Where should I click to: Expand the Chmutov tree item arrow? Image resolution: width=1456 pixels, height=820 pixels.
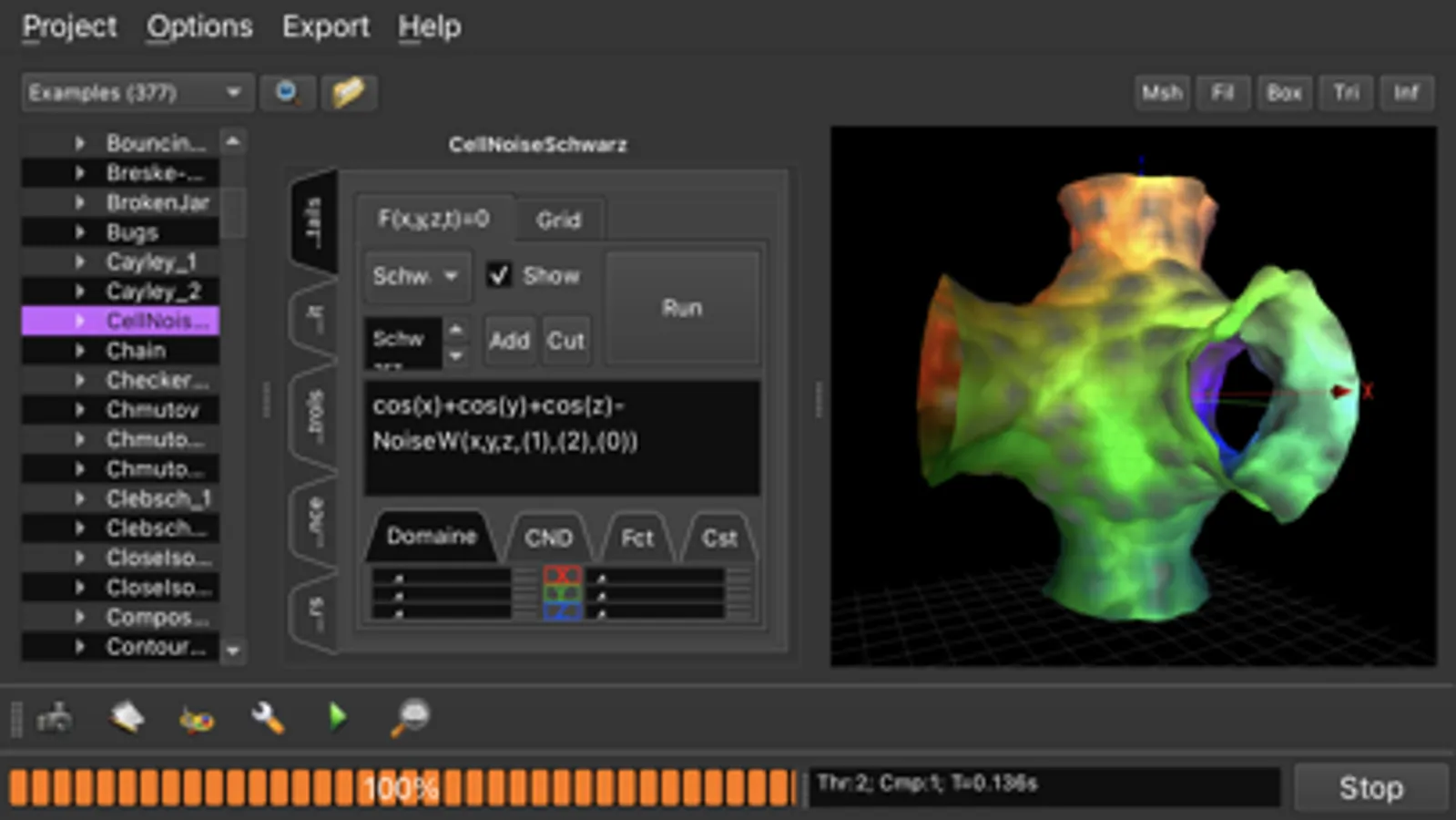79,409
